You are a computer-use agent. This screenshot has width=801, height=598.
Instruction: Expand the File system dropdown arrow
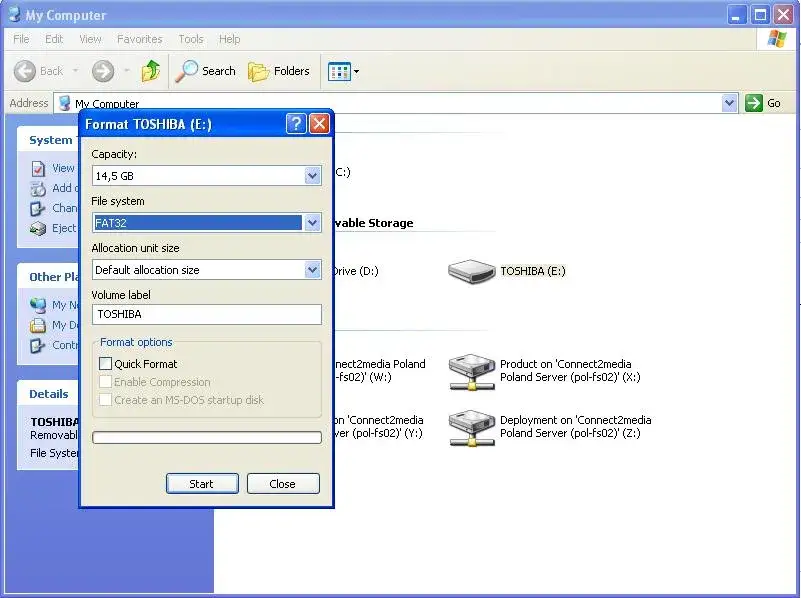(312, 223)
